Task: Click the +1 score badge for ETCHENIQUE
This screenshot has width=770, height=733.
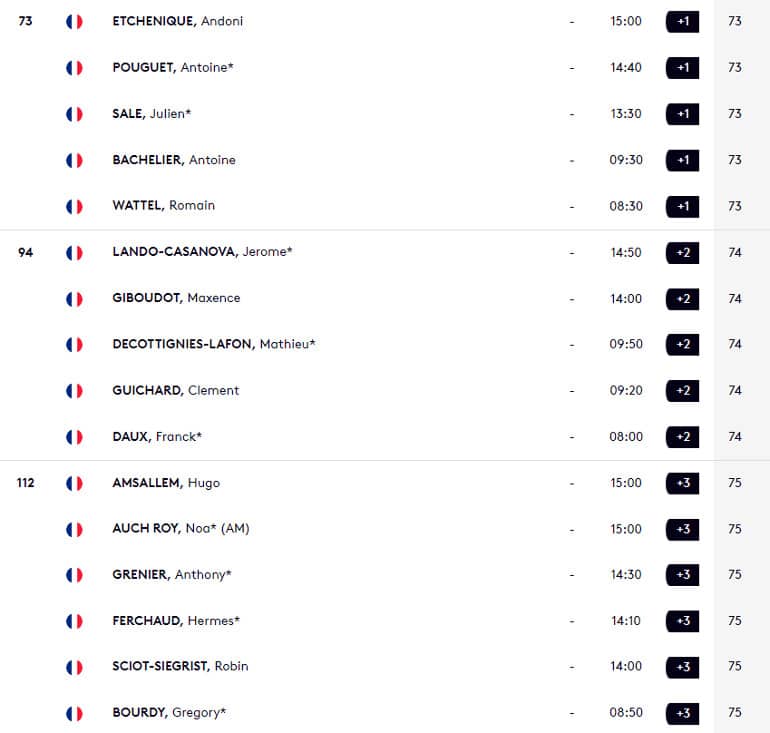Action: (x=683, y=22)
